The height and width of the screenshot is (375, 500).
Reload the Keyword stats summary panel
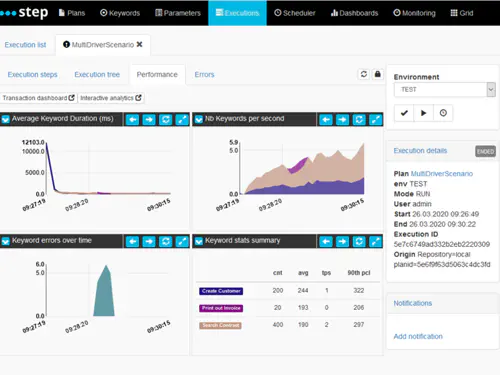359,241
